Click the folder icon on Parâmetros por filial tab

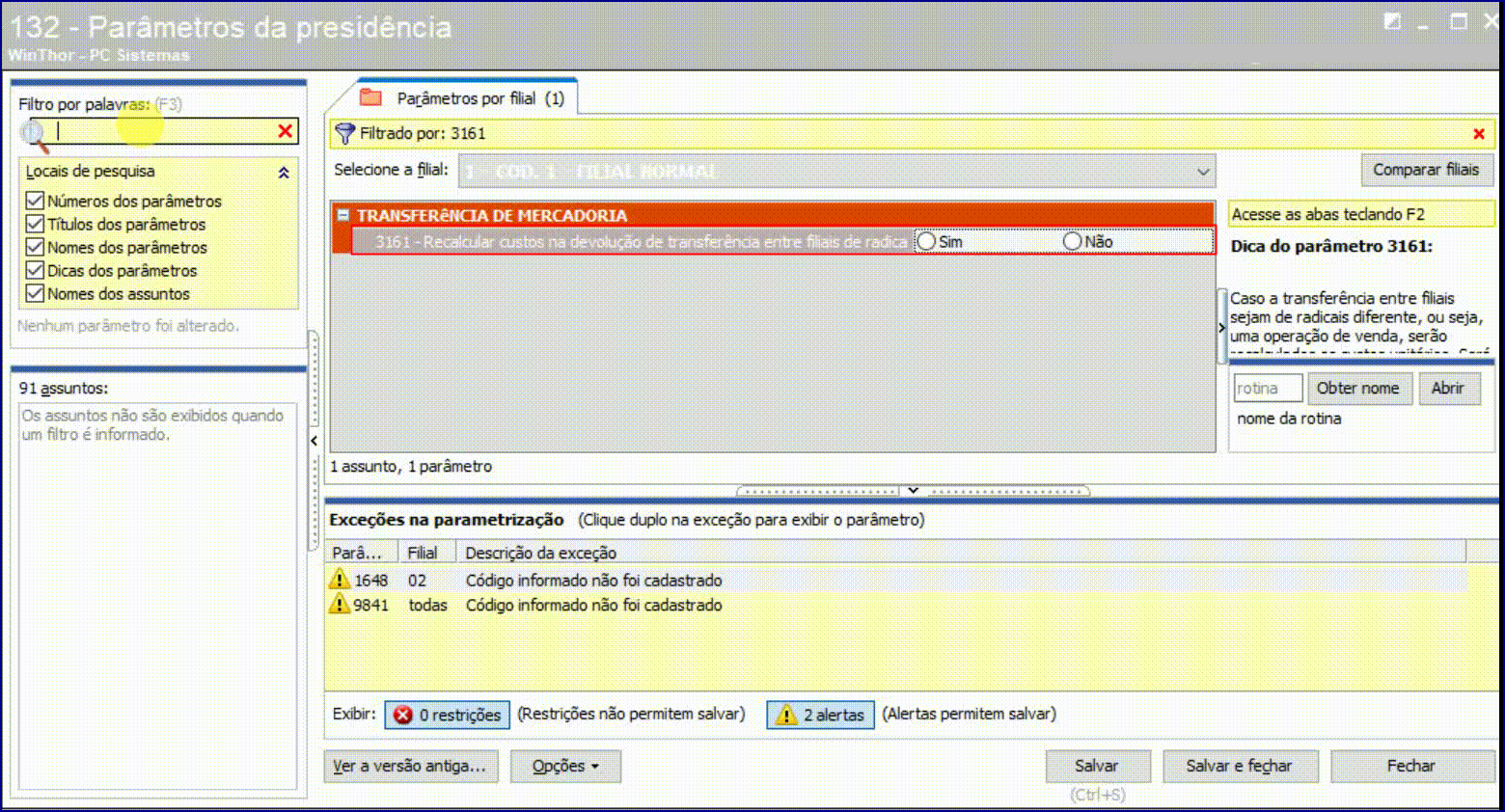(x=370, y=97)
